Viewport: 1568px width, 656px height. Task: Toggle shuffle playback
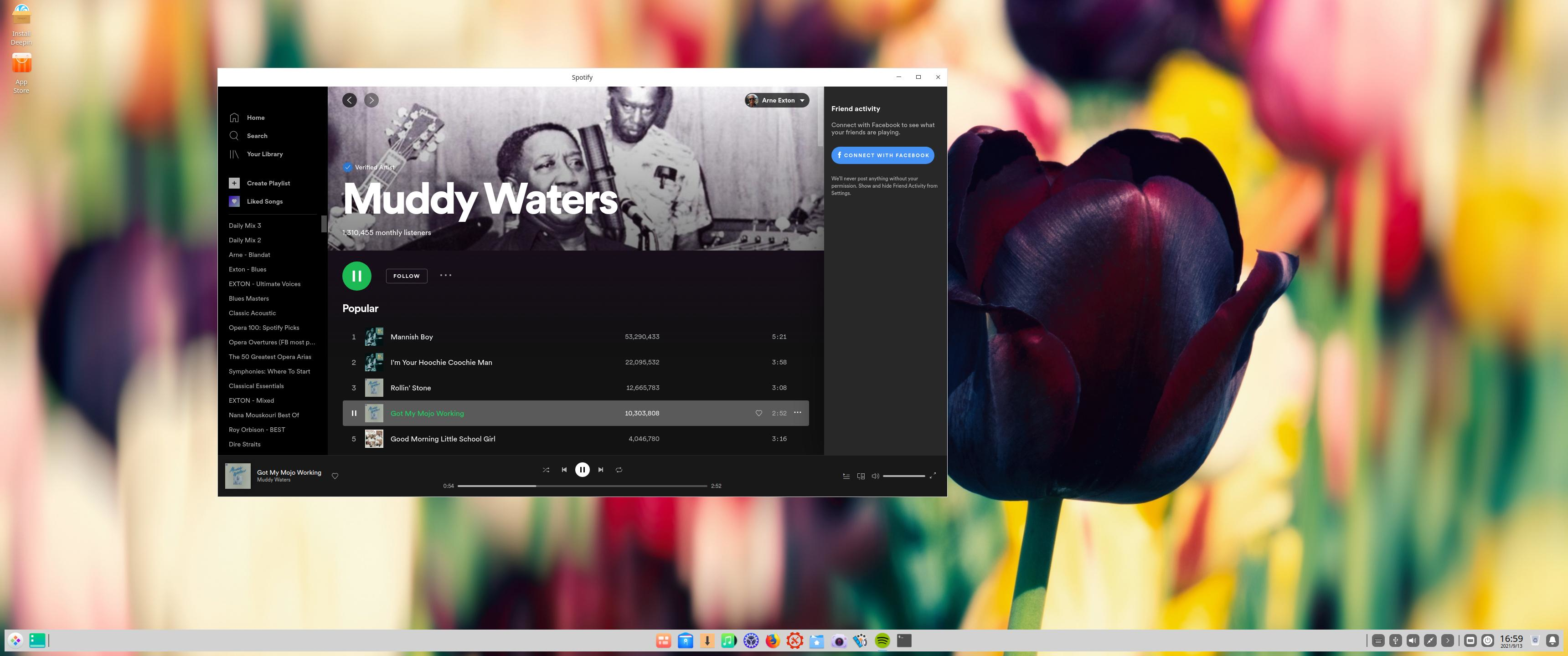tap(546, 470)
